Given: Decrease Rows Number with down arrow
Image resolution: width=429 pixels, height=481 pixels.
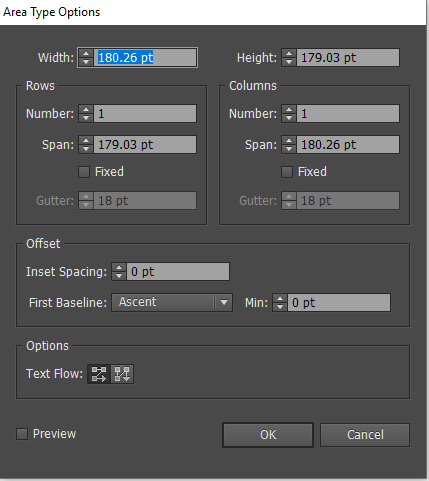Looking at the screenshot, I should (86, 118).
